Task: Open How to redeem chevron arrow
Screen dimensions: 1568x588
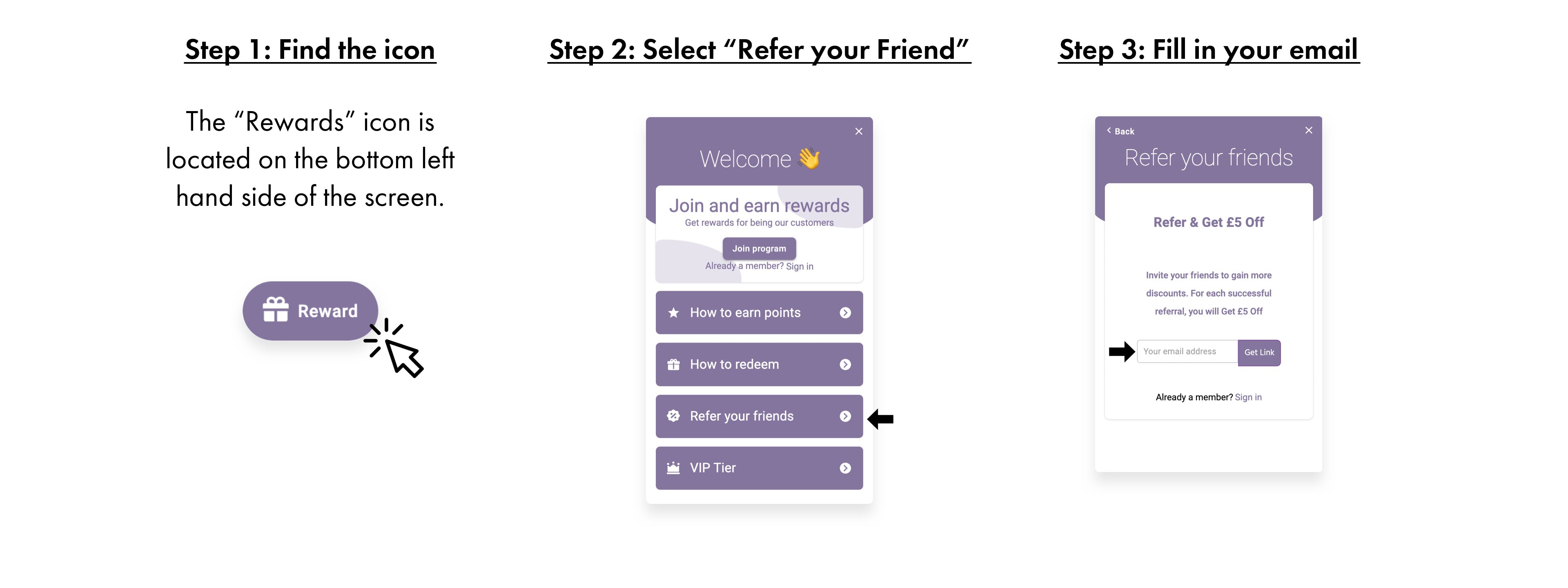Action: (845, 365)
